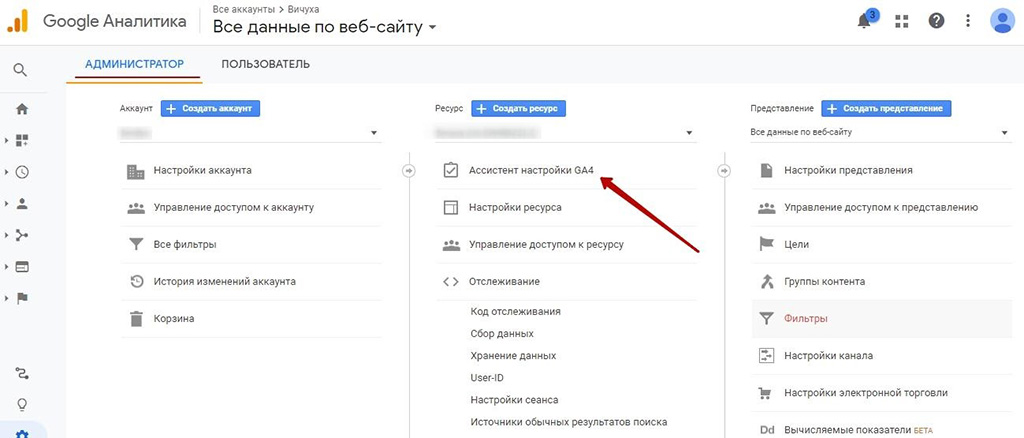
Task: Open the help question mark icon
Action: tap(936, 22)
